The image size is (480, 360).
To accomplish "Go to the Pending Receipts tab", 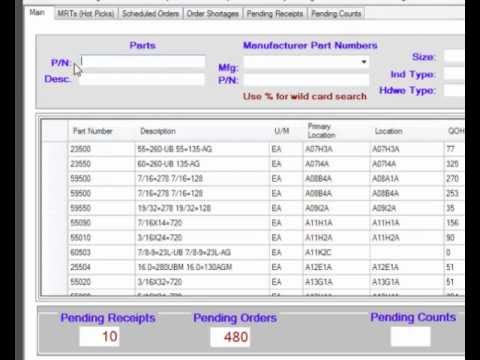I will pos(275,14).
